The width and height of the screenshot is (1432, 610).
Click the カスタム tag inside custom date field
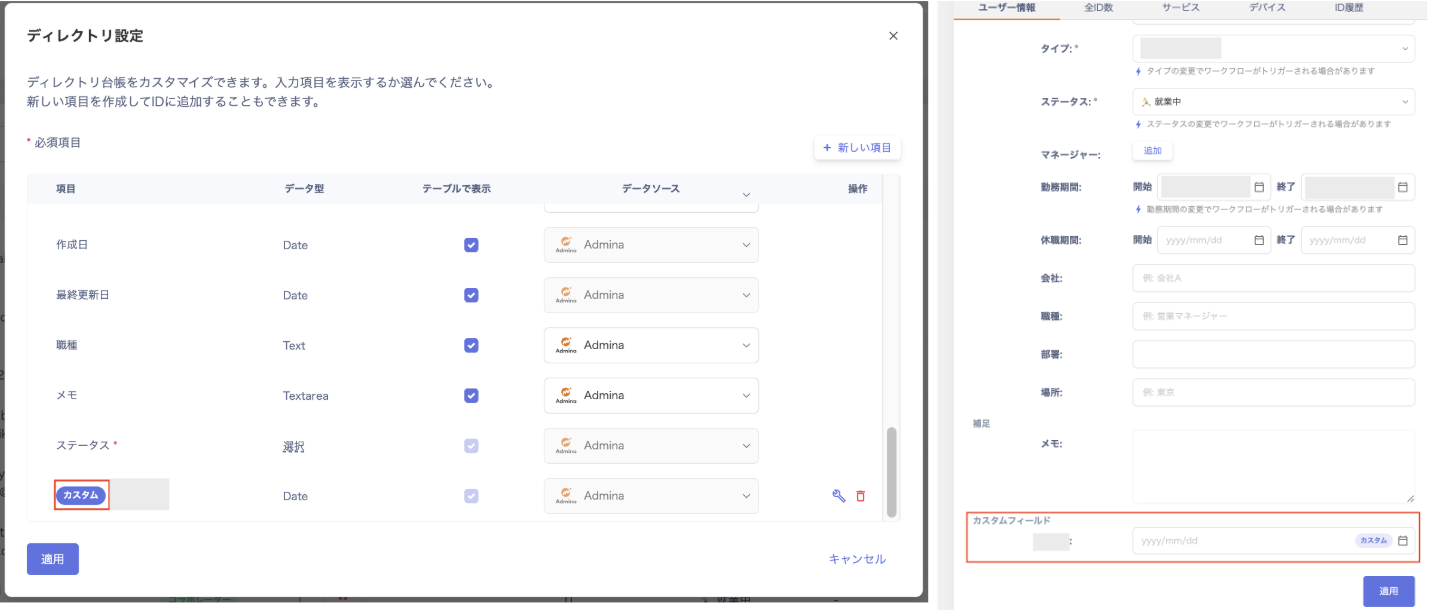(x=1373, y=540)
